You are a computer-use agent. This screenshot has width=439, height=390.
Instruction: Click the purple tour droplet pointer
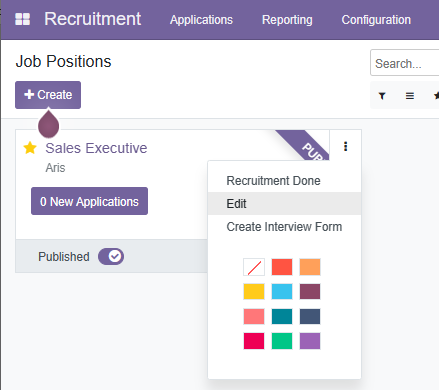pyautogui.click(x=48, y=123)
